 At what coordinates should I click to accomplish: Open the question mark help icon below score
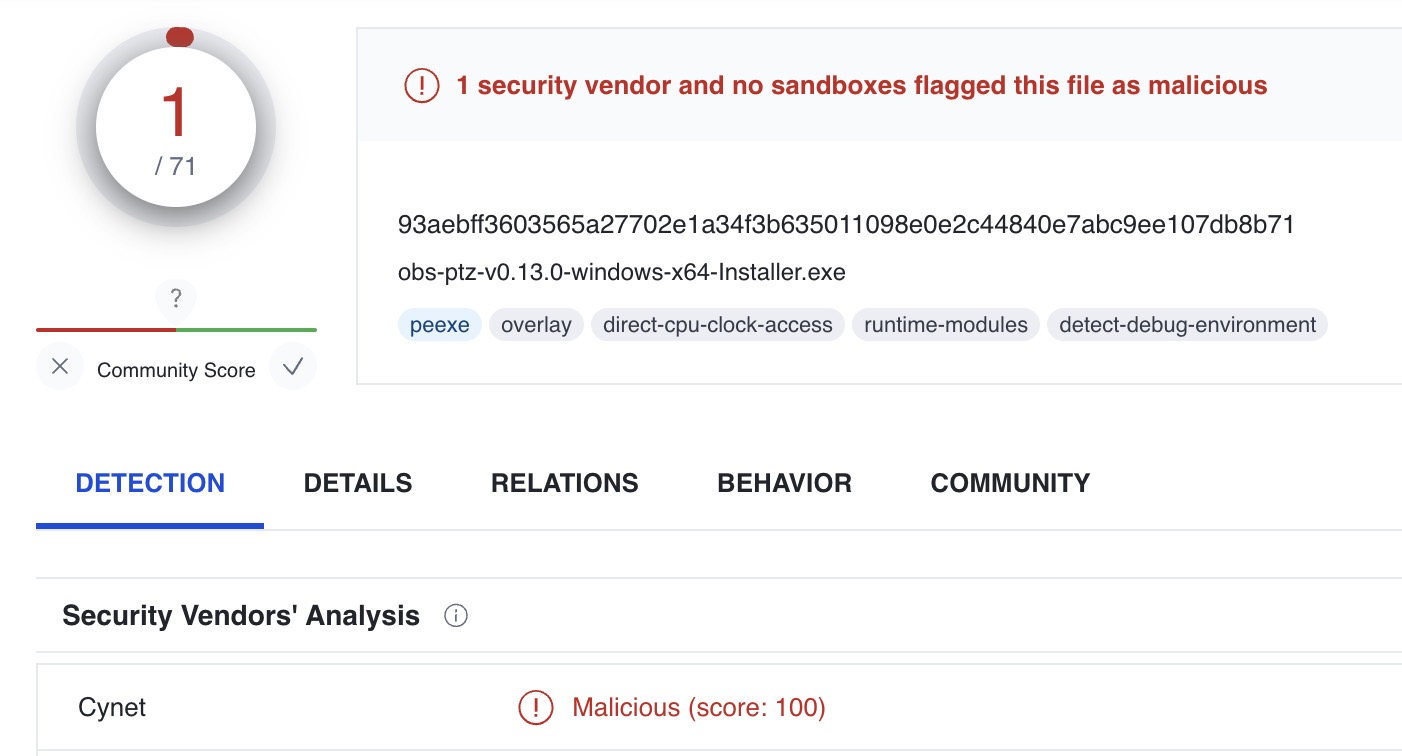click(176, 299)
